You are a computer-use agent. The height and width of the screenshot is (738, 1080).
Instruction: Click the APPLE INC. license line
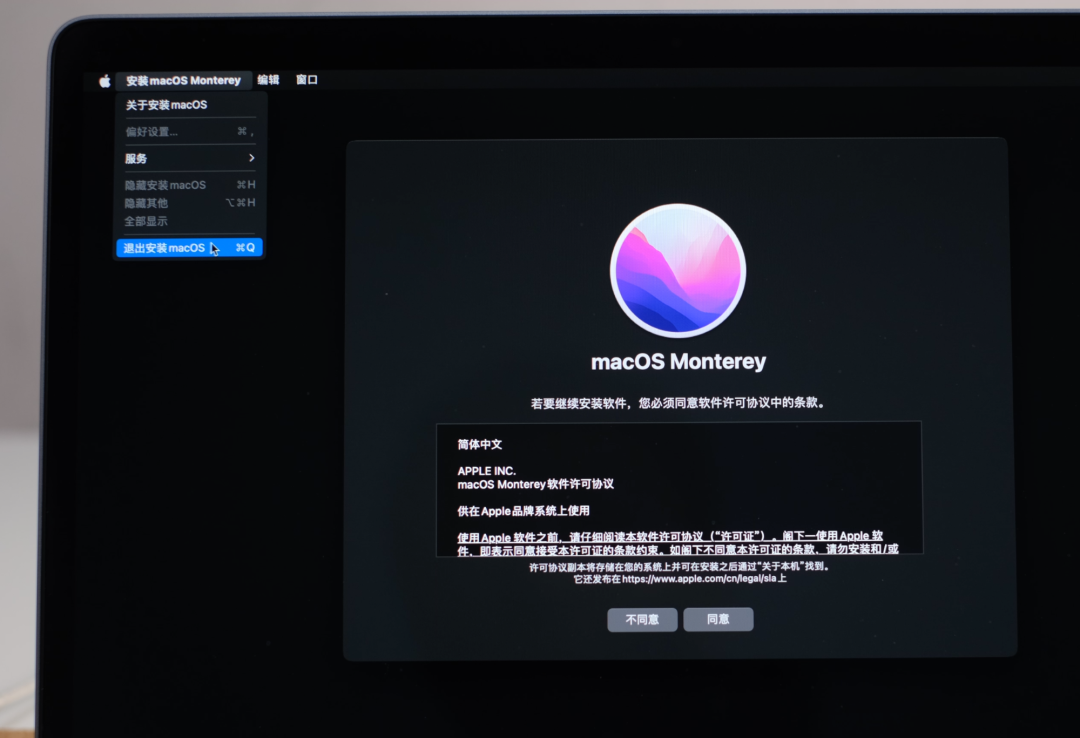[x=486, y=471]
